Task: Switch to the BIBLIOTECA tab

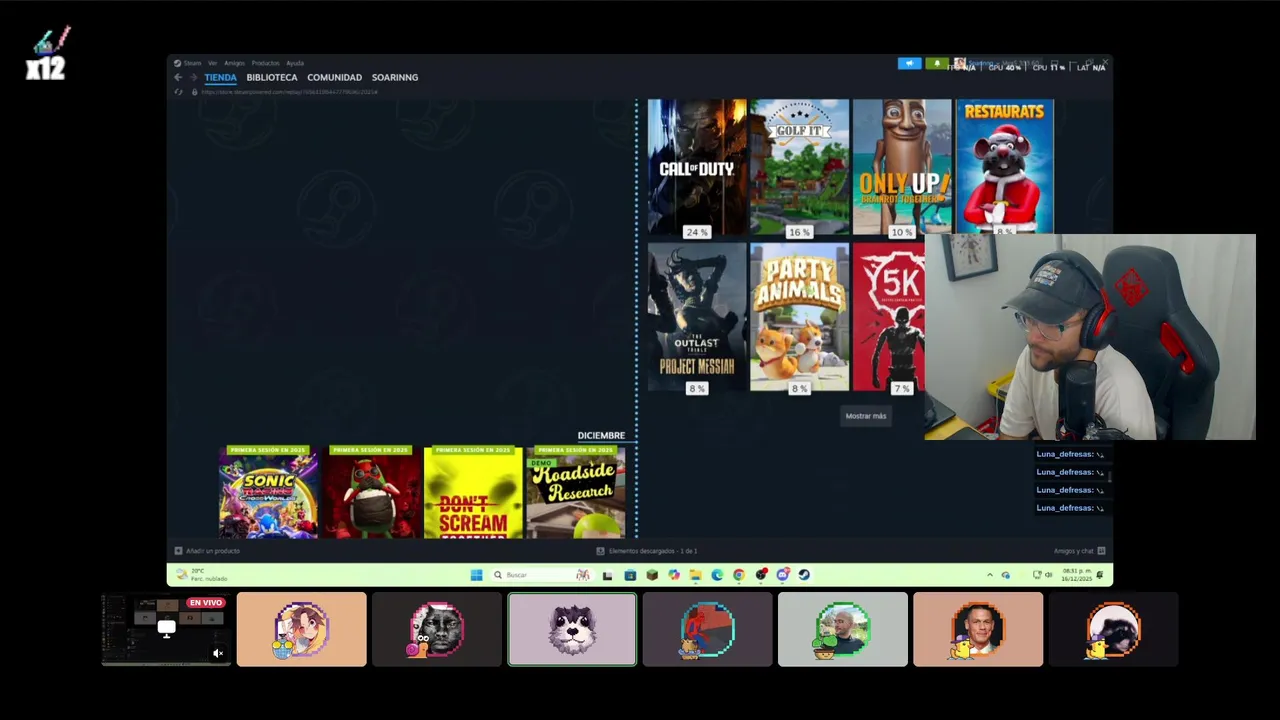Action: coord(272,77)
